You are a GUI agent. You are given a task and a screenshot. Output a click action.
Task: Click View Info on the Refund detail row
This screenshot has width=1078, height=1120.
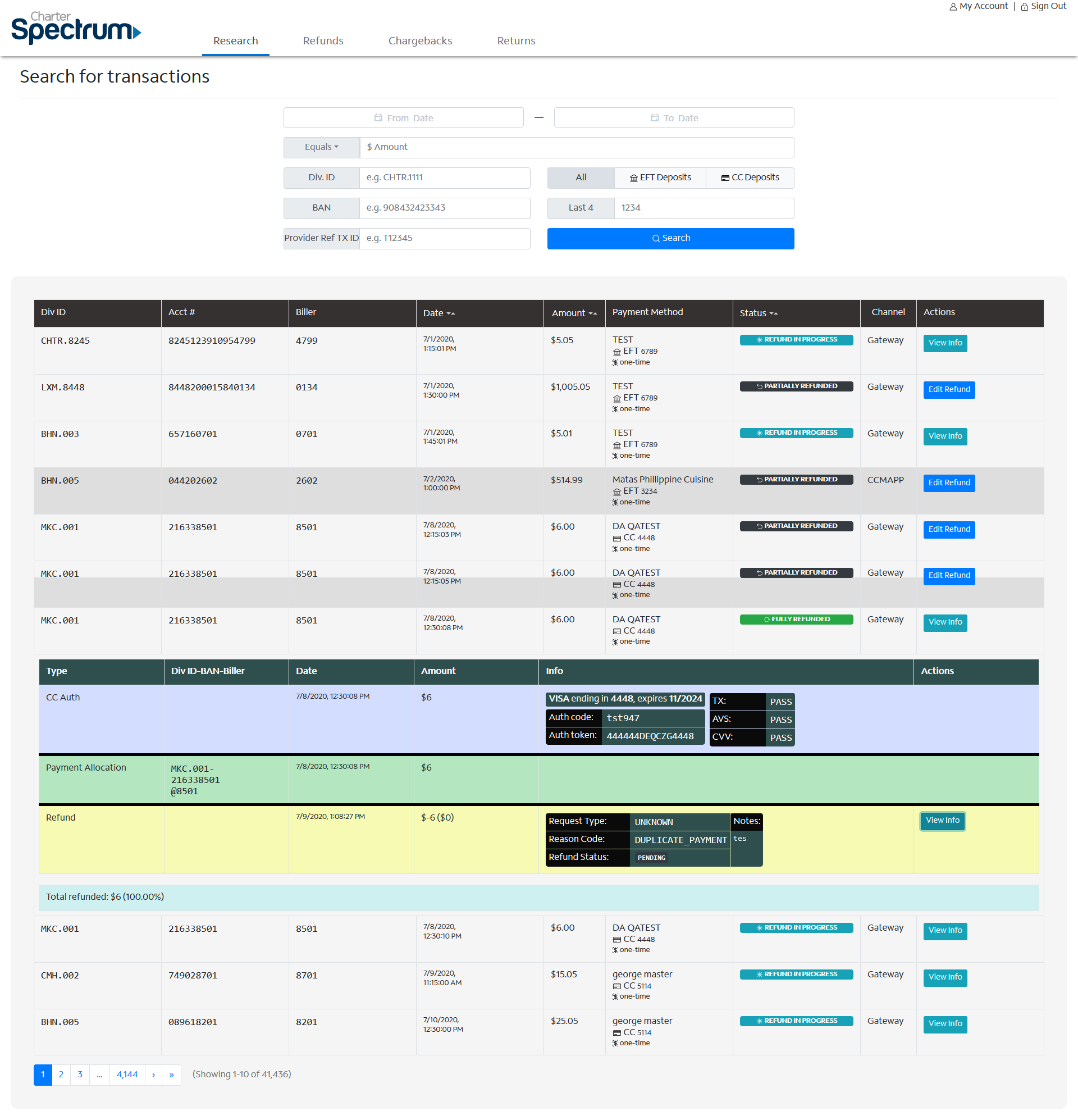942,821
